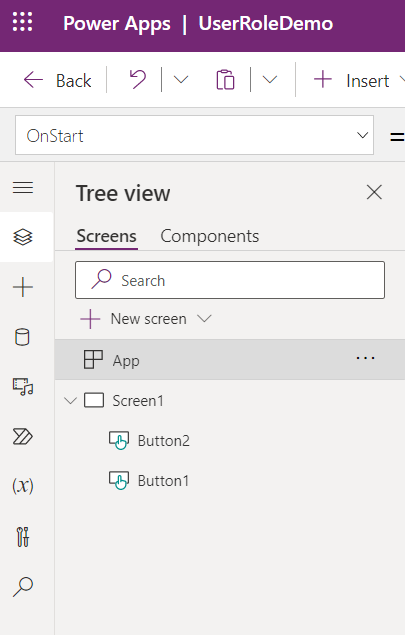
Task: Click the Paste clipboard icon
Action: point(225,80)
